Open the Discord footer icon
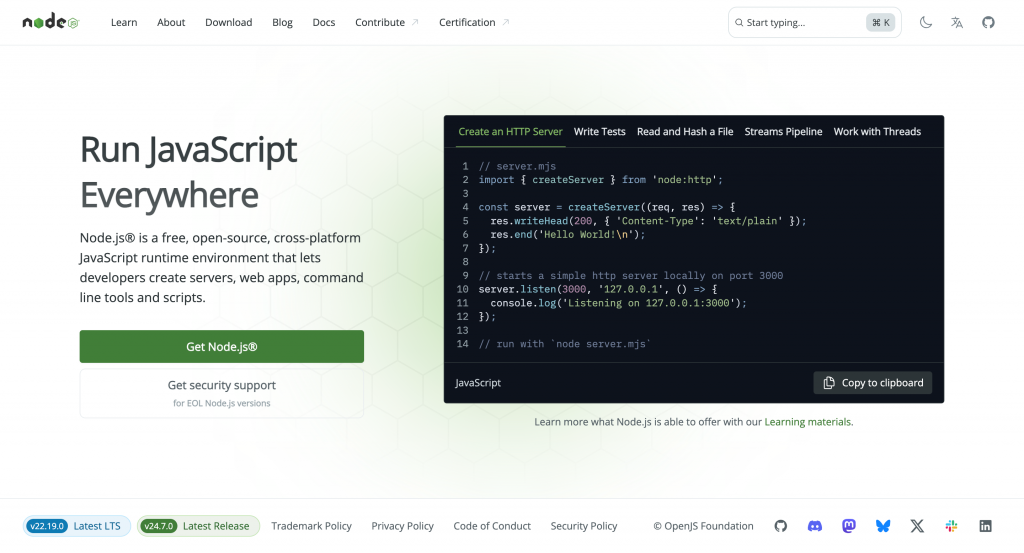This screenshot has width=1024, height=553. click(814, 526)
